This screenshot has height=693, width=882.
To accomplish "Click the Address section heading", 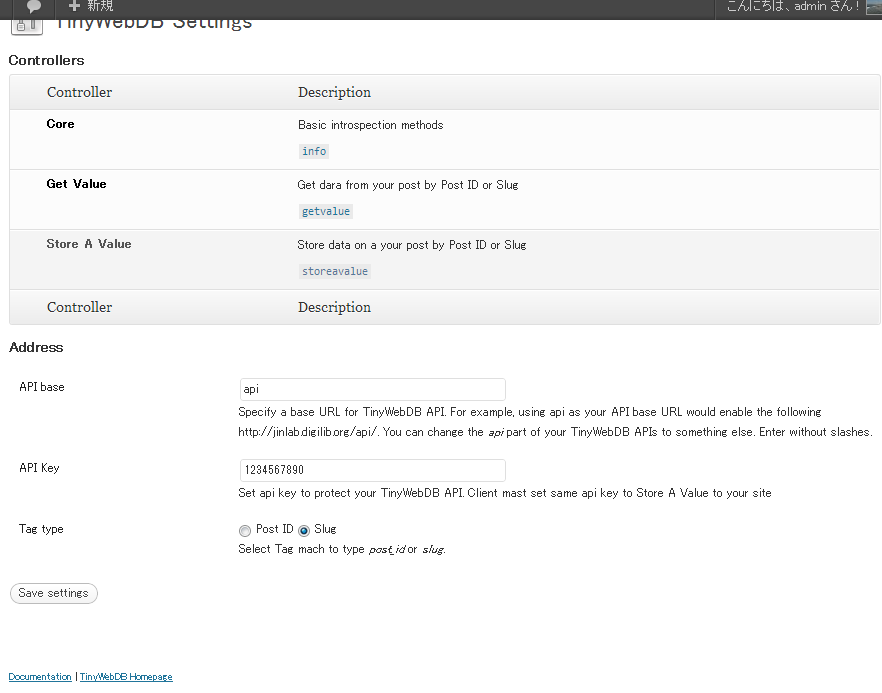I will pos(36,347).
